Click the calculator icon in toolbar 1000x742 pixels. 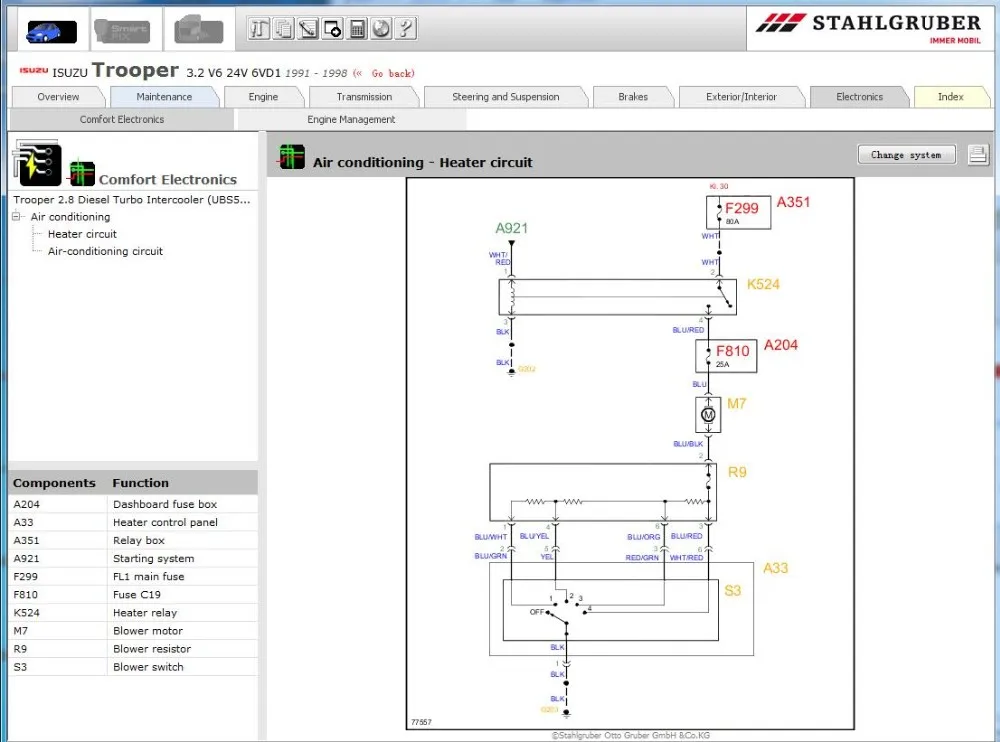[357, 29]
